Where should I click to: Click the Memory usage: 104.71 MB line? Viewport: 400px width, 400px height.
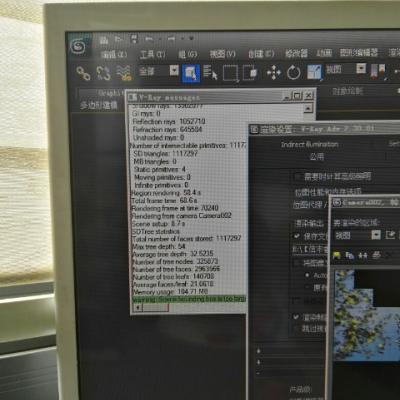(x=170, y=292)
